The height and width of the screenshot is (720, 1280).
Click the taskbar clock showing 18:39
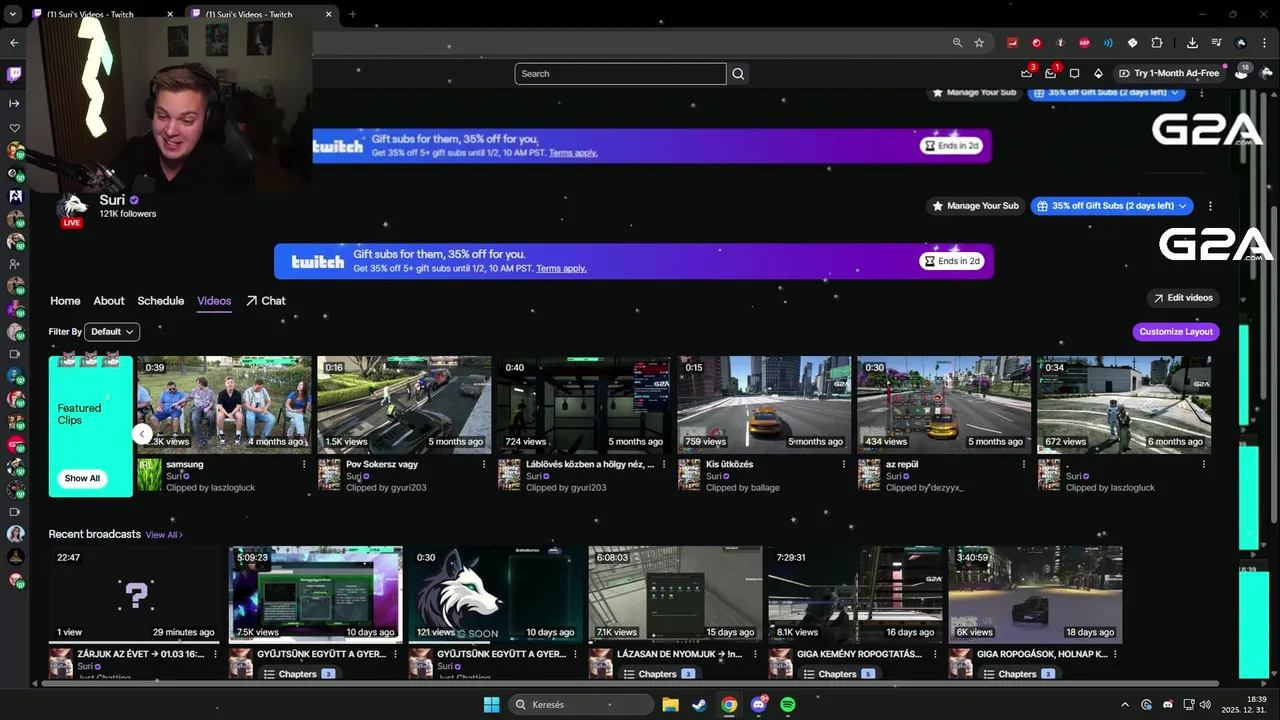[1244, 705]
